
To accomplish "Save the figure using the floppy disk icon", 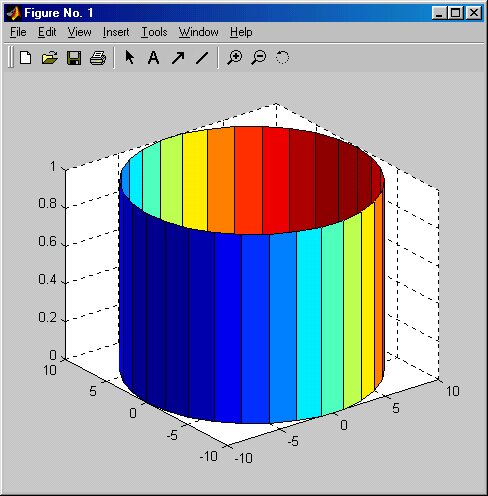I will 74,58.
